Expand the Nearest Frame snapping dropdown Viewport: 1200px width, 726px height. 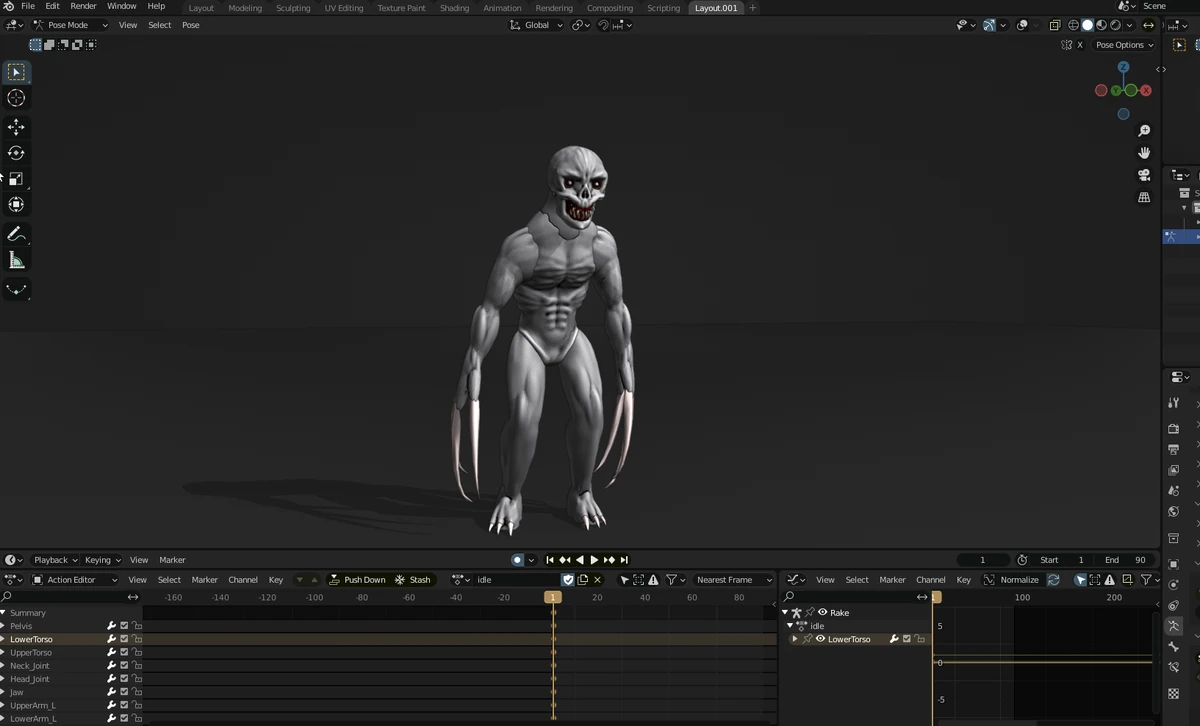coord(733,580)
